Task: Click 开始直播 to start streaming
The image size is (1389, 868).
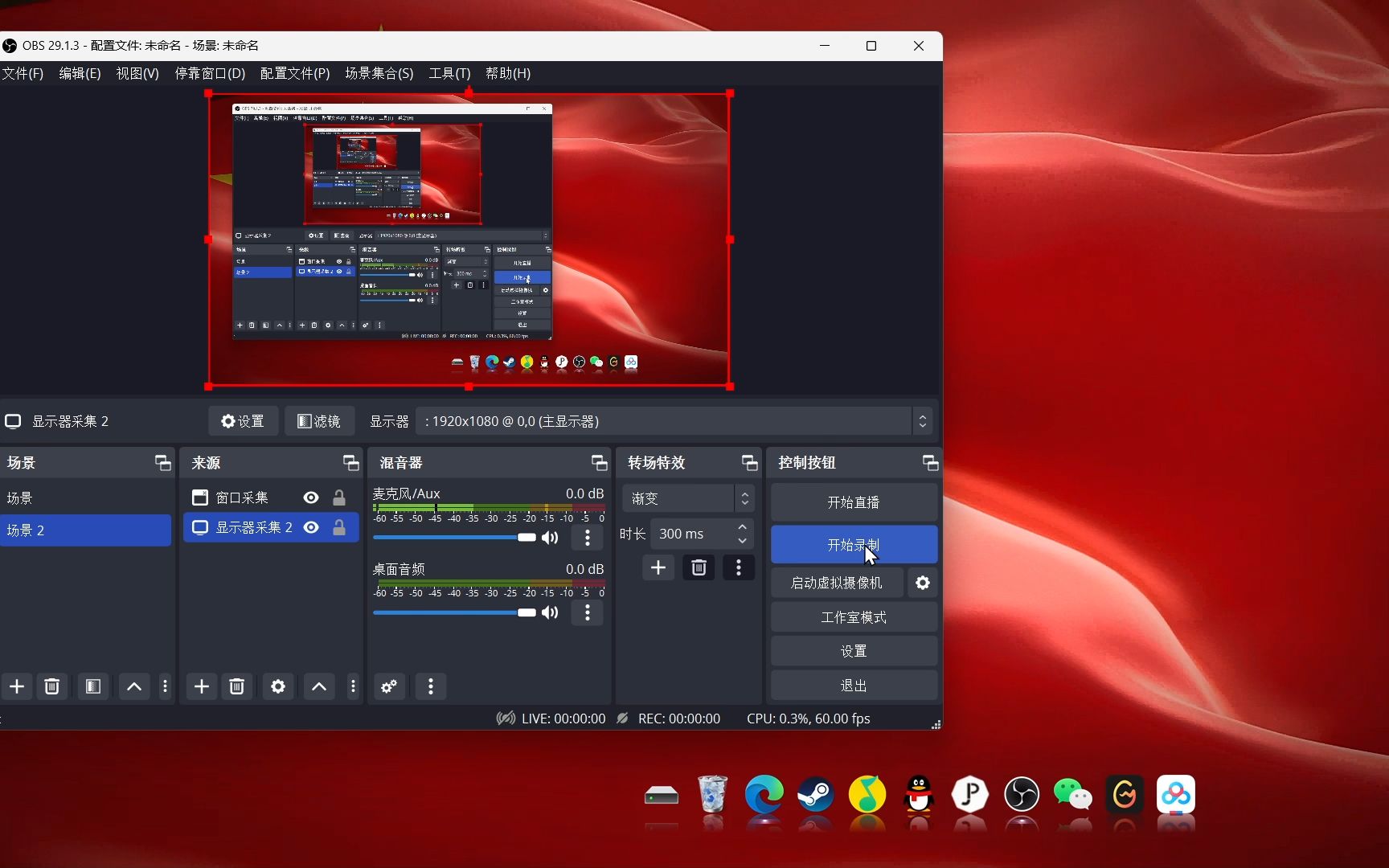Action: [x=854, y=502]
